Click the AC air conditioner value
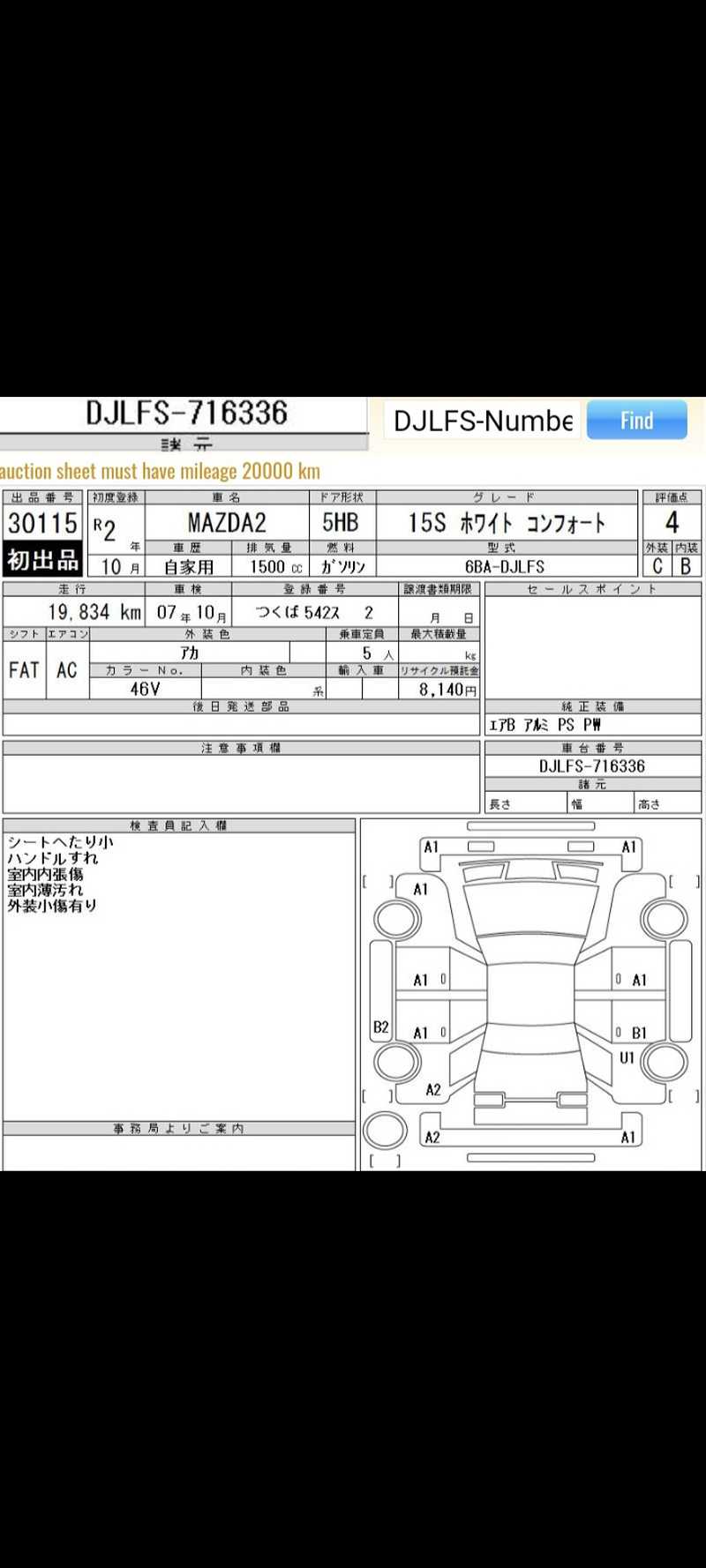The height and width of the screenshot is (1568, 706). click(67, 670)
